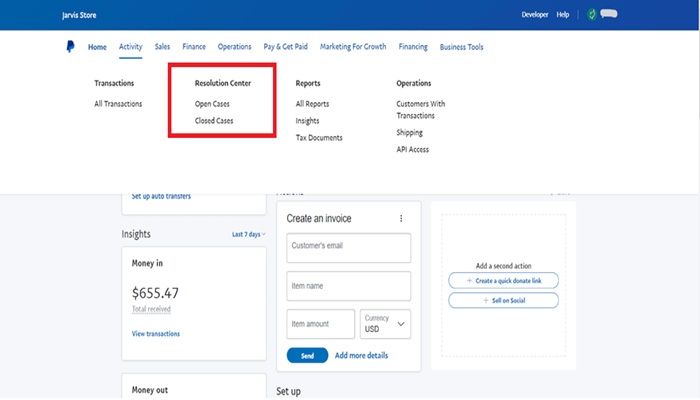Expand the Currency USD dropdown

coord(387,324)
